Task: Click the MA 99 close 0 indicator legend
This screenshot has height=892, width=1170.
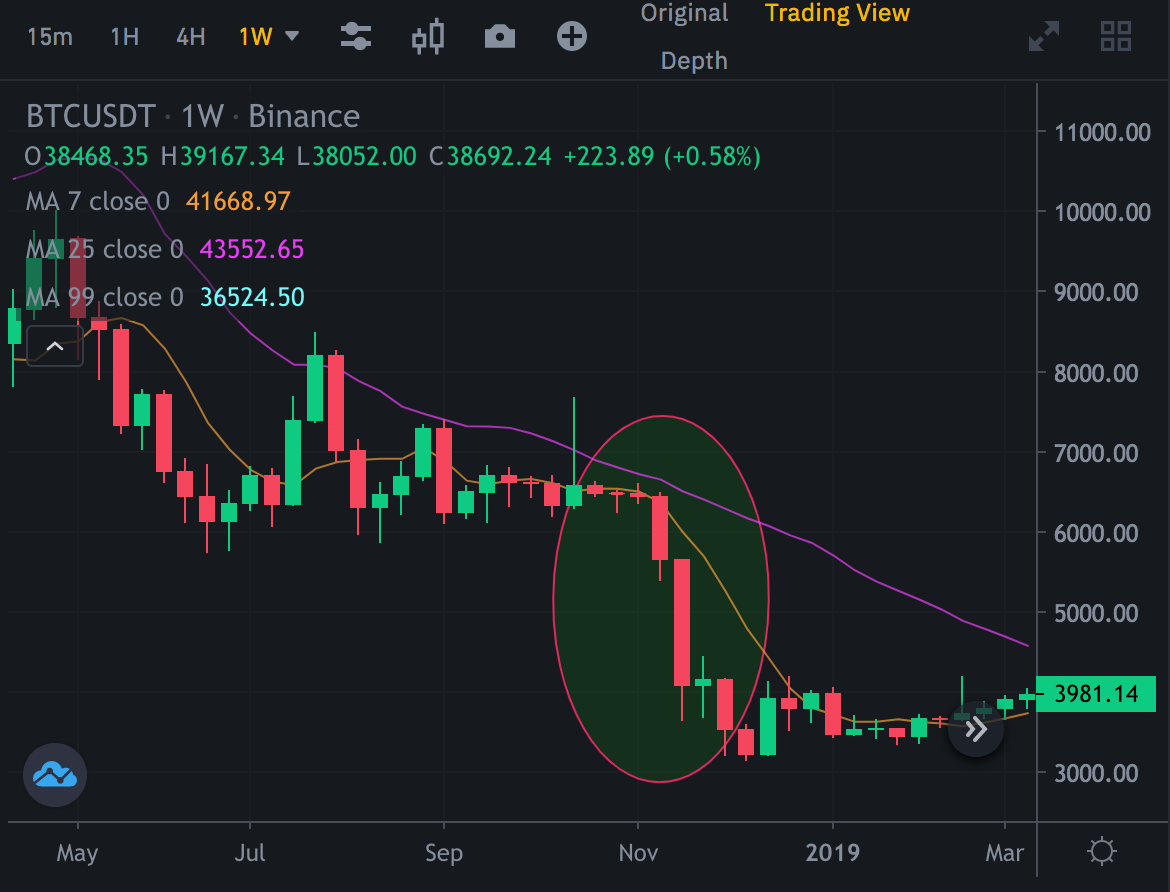Action: point(104,297)
